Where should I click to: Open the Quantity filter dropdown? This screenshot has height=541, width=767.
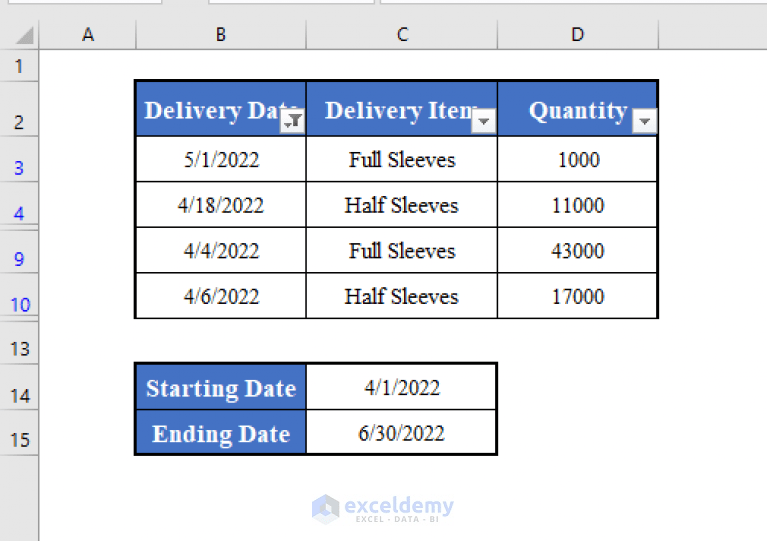click(644, 121)
